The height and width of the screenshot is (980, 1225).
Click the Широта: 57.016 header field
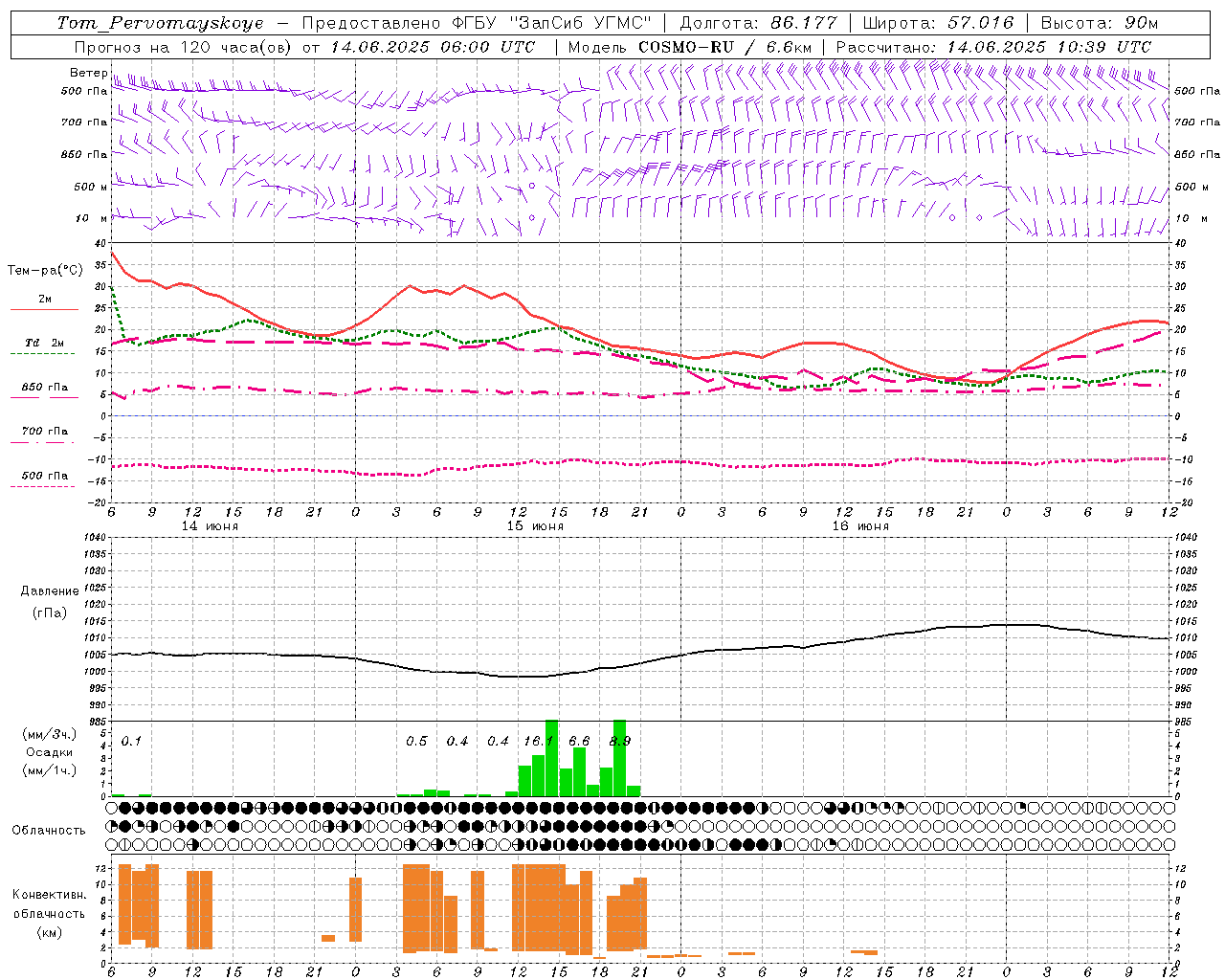(938, 23)
